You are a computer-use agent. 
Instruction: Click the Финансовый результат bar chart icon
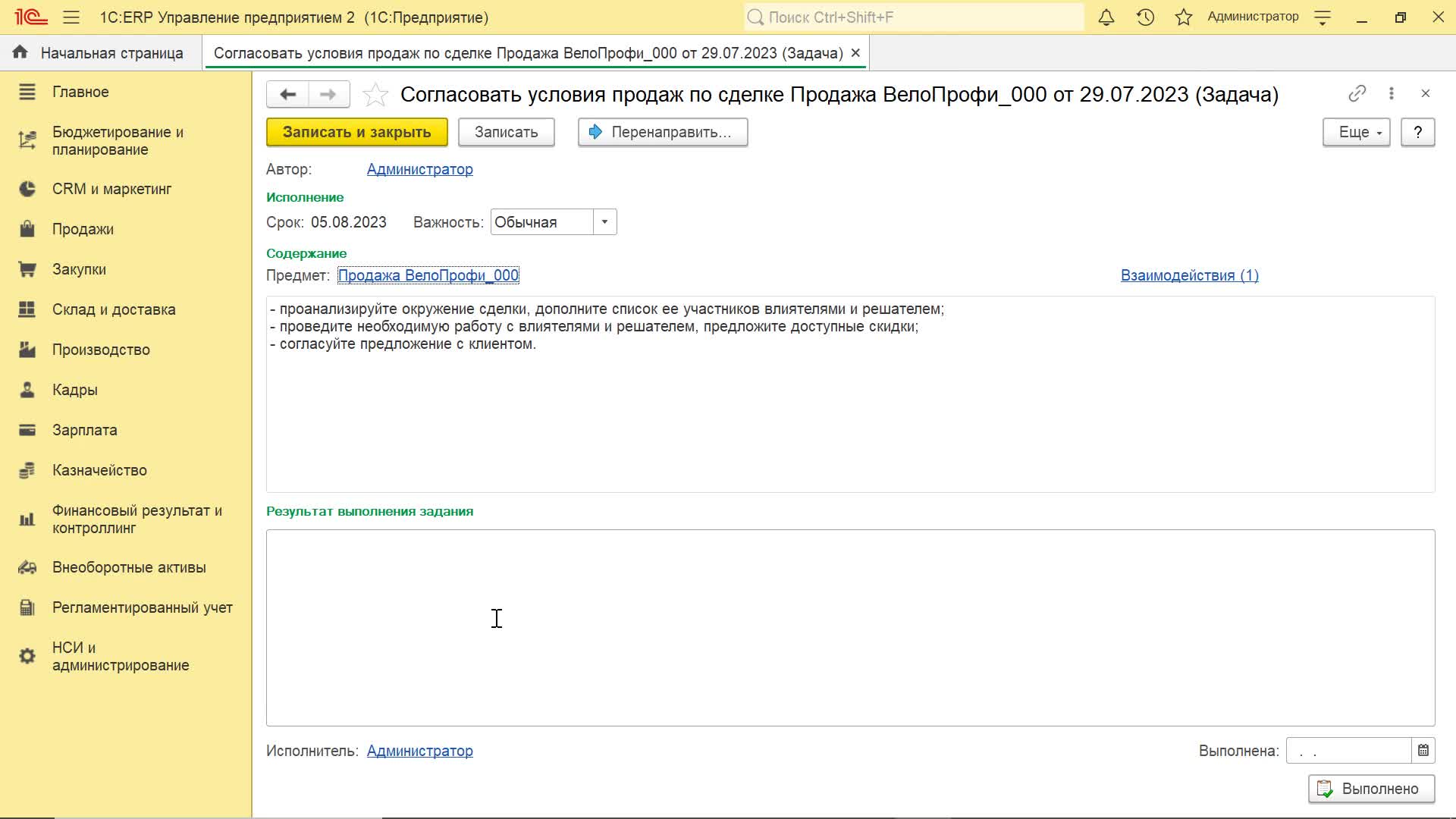[27, 519]
